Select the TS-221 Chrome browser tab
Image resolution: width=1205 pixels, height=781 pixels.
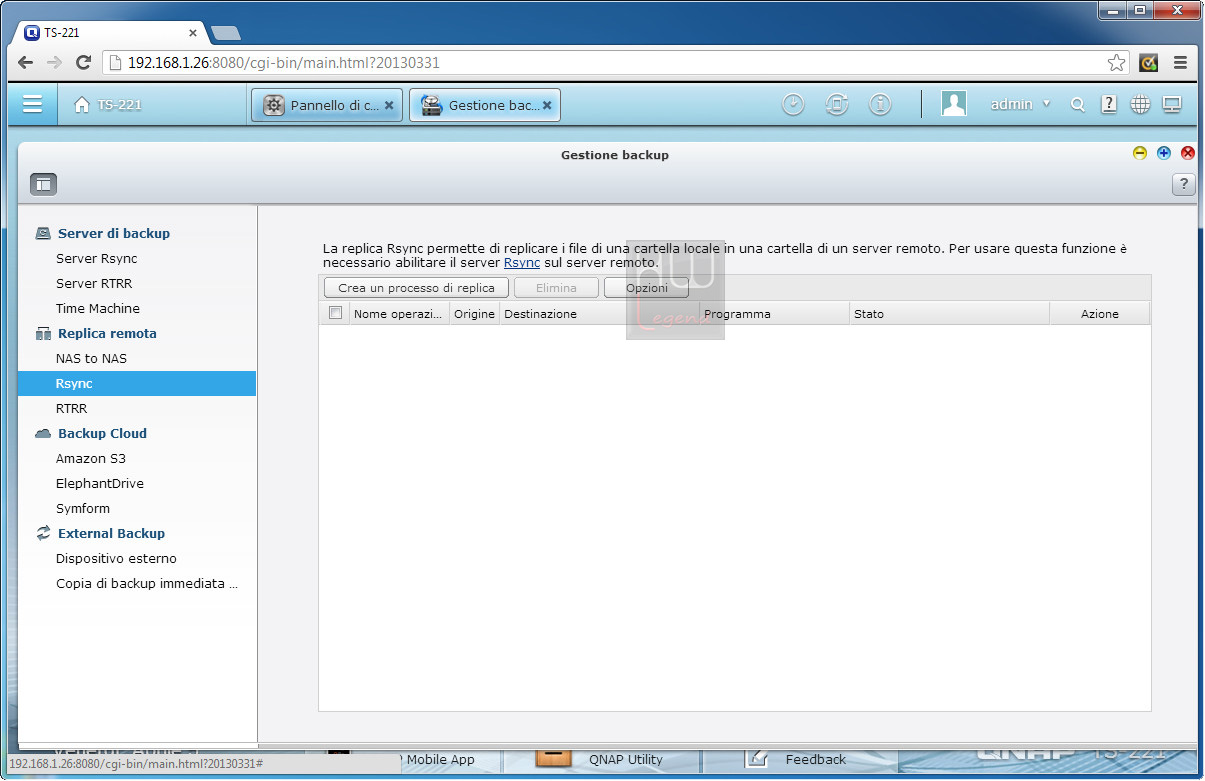pyautogui.click(x=112, y=32)
